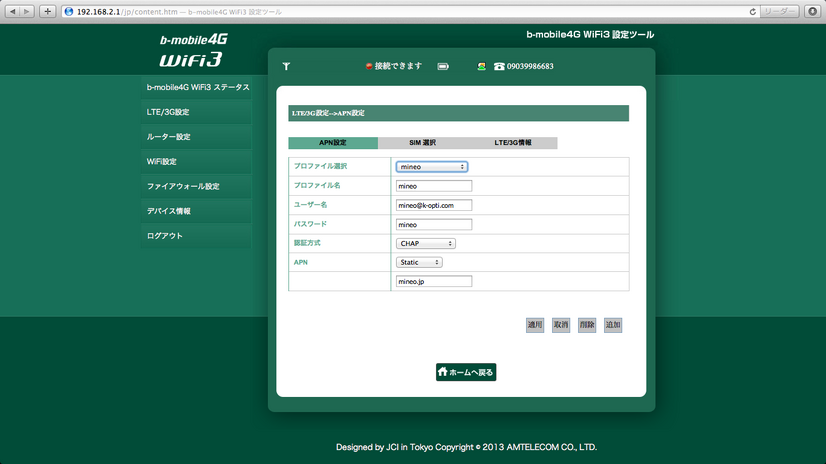Go forward with the browser forward arrow
This screenshot has height=464, width=826.
(x=27, y=11)
